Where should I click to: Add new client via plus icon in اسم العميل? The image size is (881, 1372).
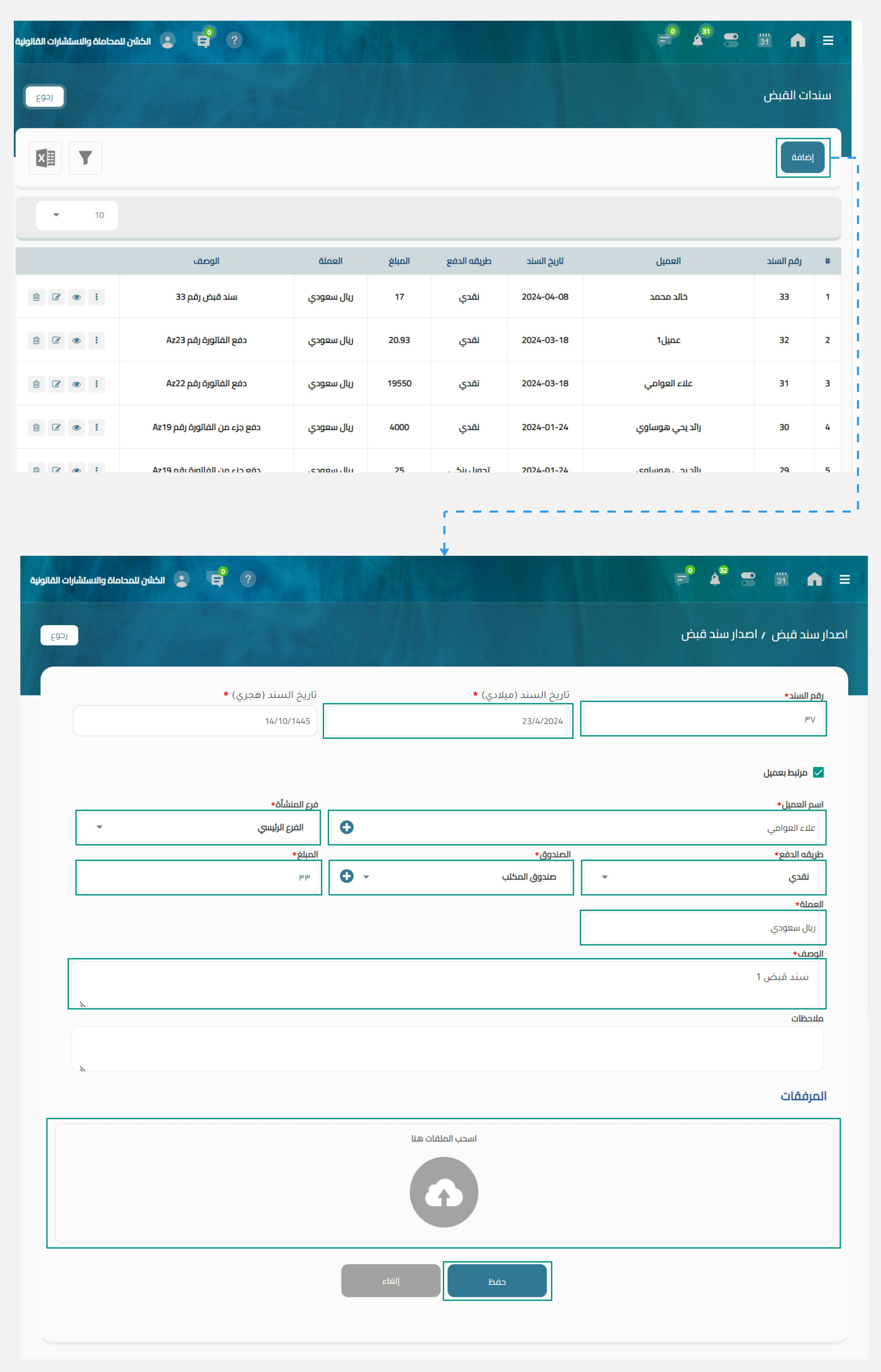point(347,827)
